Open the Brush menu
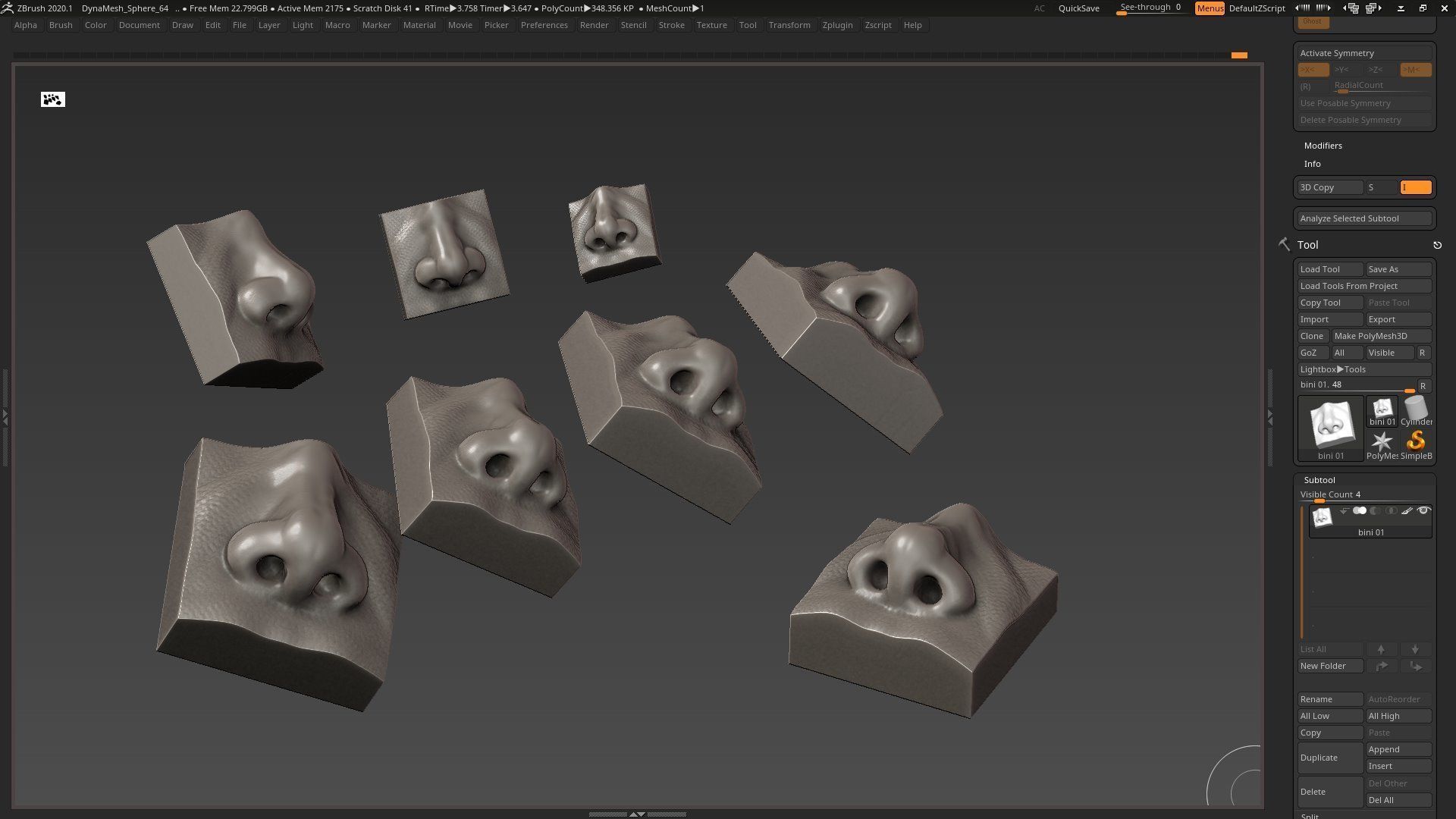Image resolution: width=1456 pixels, height=819 pixels. pos(61,25)
